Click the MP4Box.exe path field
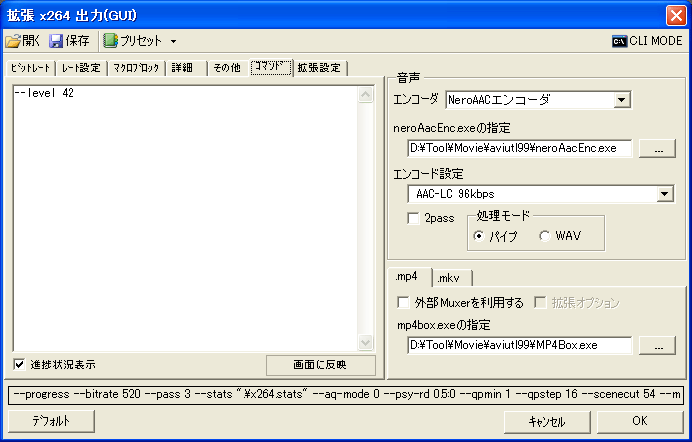 tap(519, 345)
